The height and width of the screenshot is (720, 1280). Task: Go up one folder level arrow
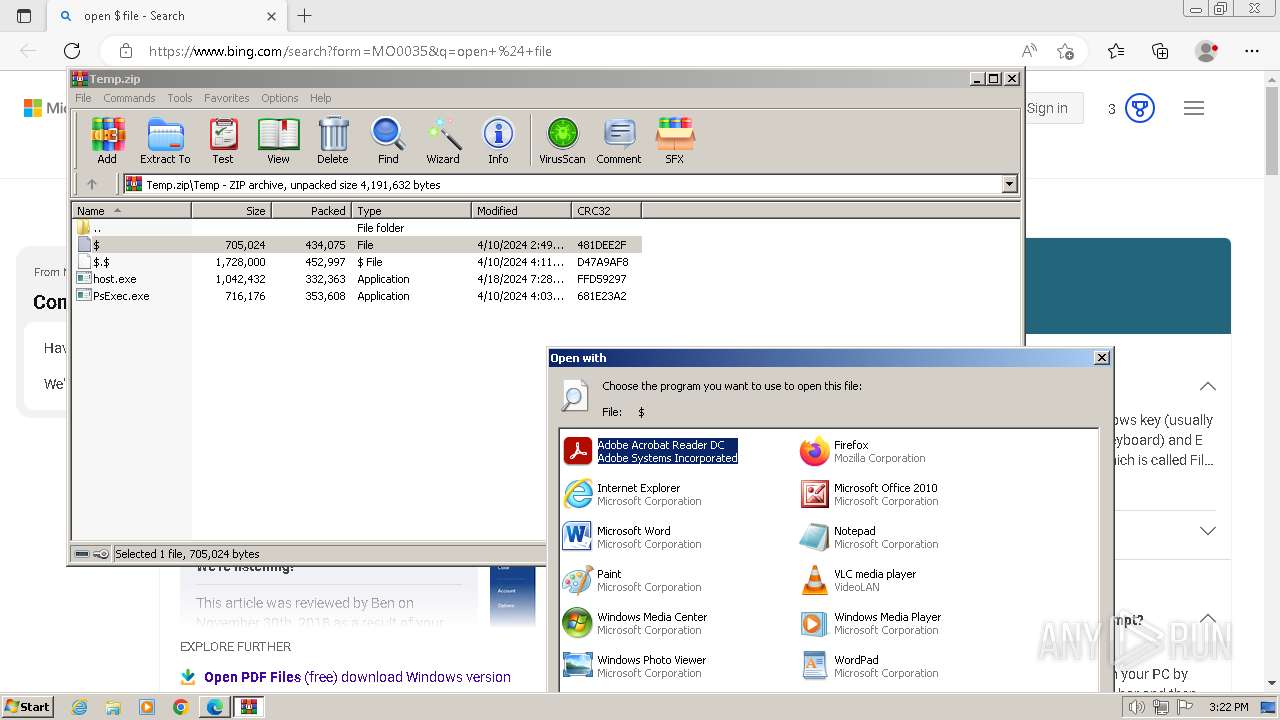click(92, 184)
